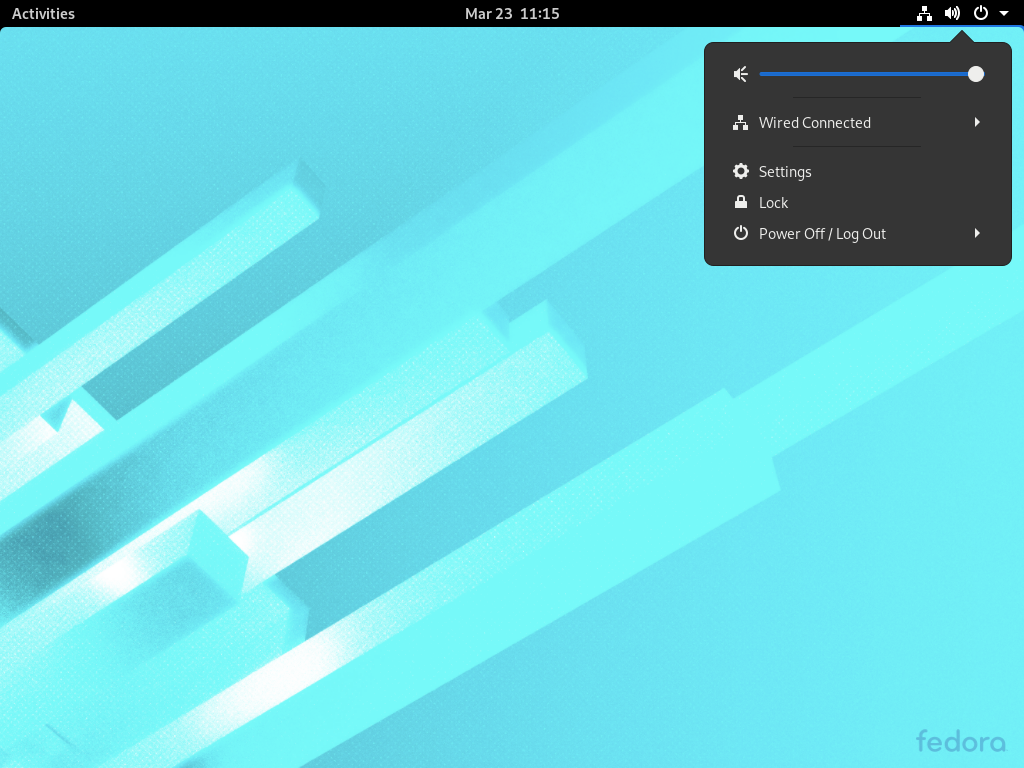Viewport: 1024px width, 768px height.
Task: Click the speaker volume icon in top bar
Action: coord(952,13)
